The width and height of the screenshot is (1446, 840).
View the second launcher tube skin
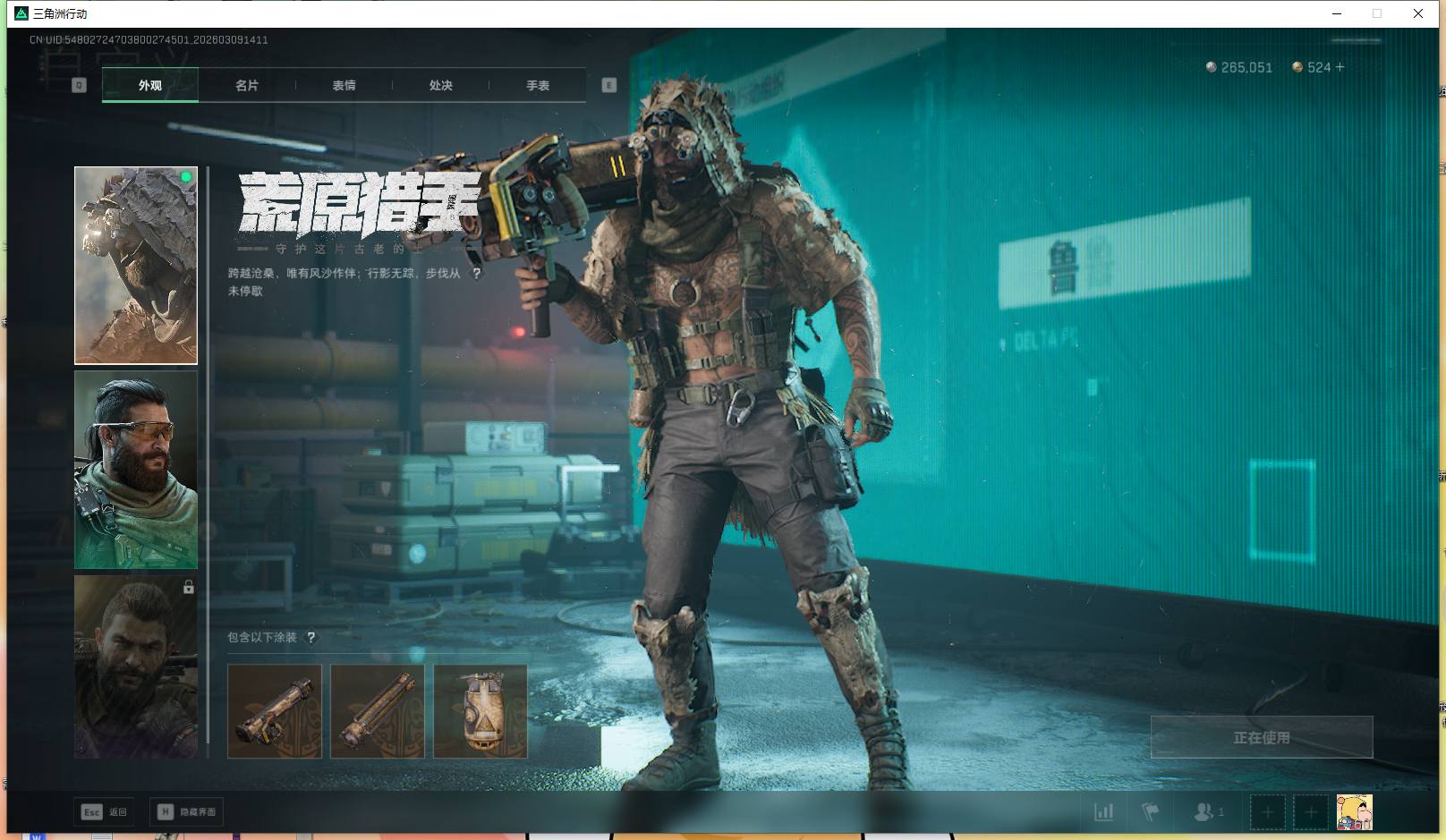tap(378, 711)
